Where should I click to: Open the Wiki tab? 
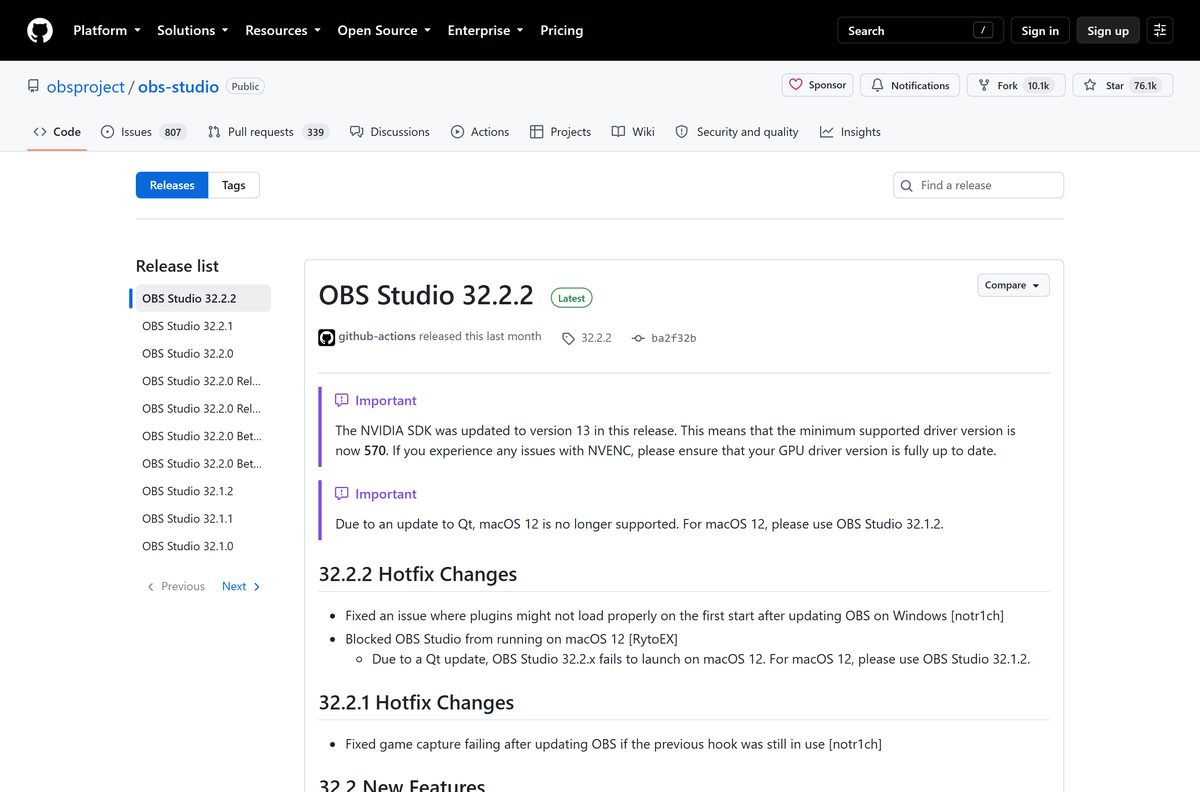pos(633,131)
